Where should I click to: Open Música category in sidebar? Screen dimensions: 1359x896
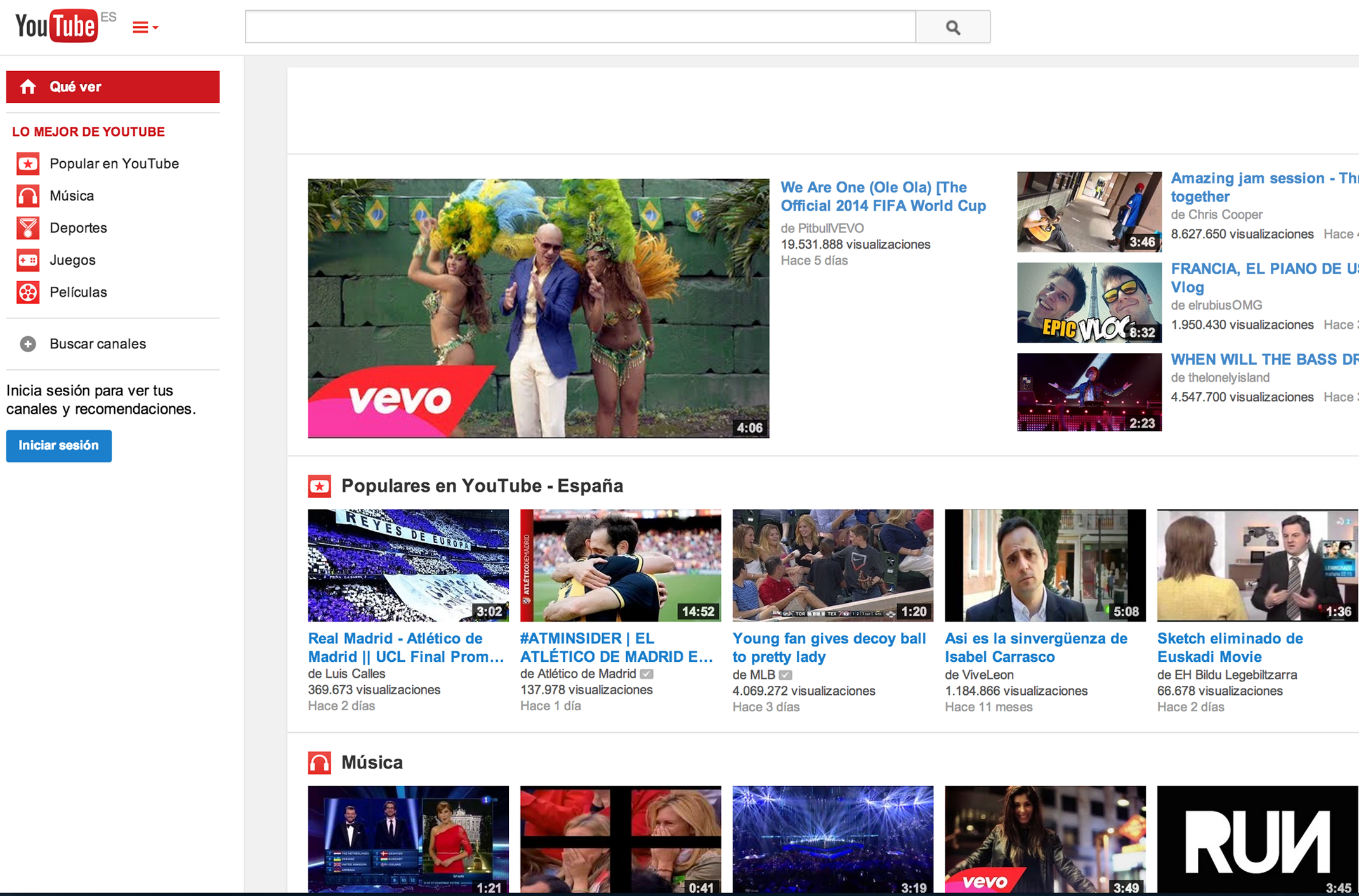click(x=72, y=196)
